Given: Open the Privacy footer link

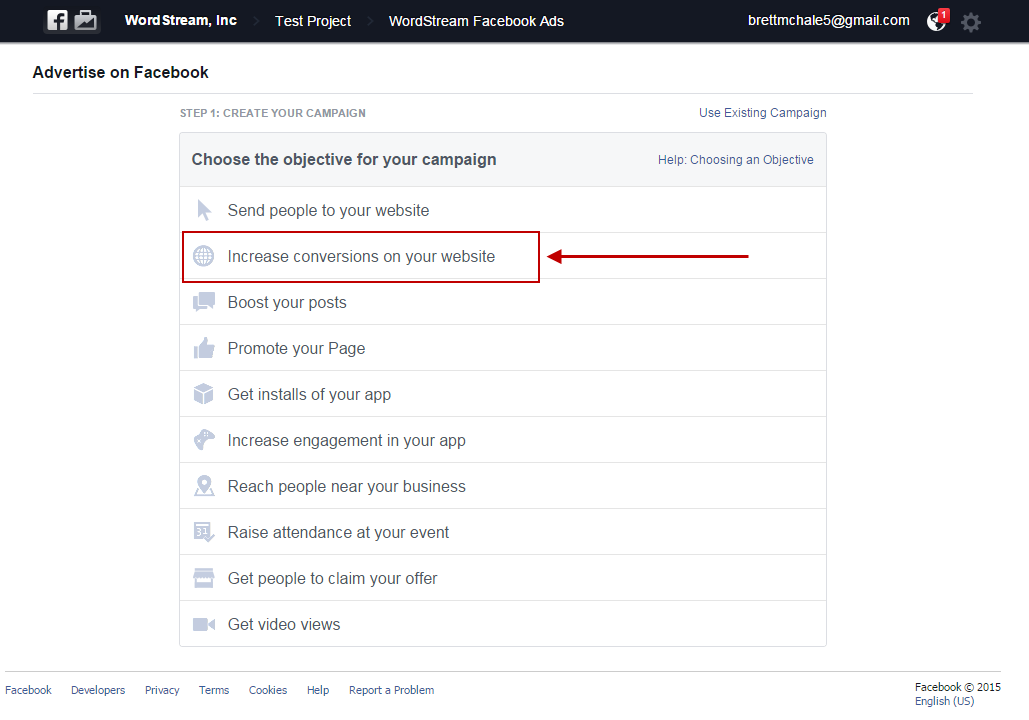Looking at the screenshot, I should point(162,690).
